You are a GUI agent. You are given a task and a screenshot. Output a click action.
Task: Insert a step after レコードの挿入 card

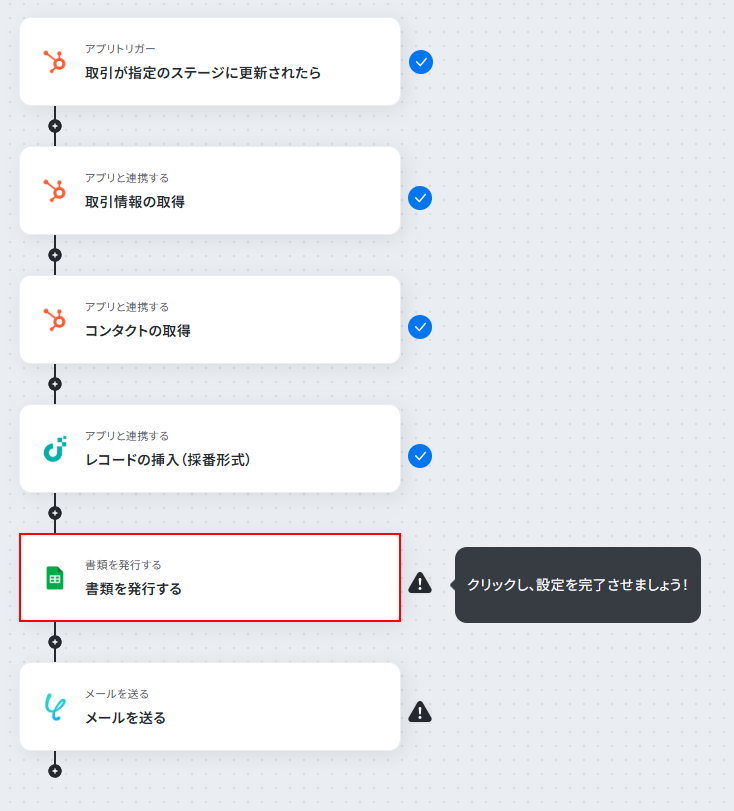[x=55, y=513]
